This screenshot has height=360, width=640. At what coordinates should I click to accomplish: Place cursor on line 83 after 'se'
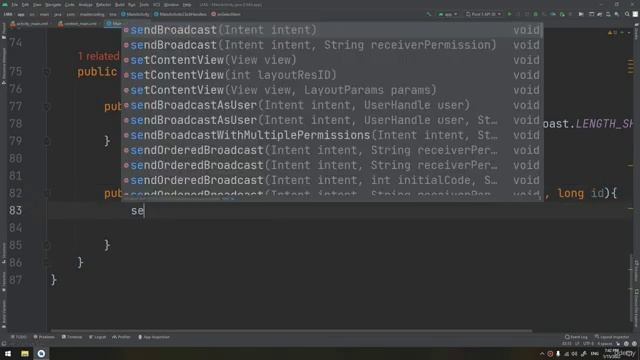coord(144,211)
